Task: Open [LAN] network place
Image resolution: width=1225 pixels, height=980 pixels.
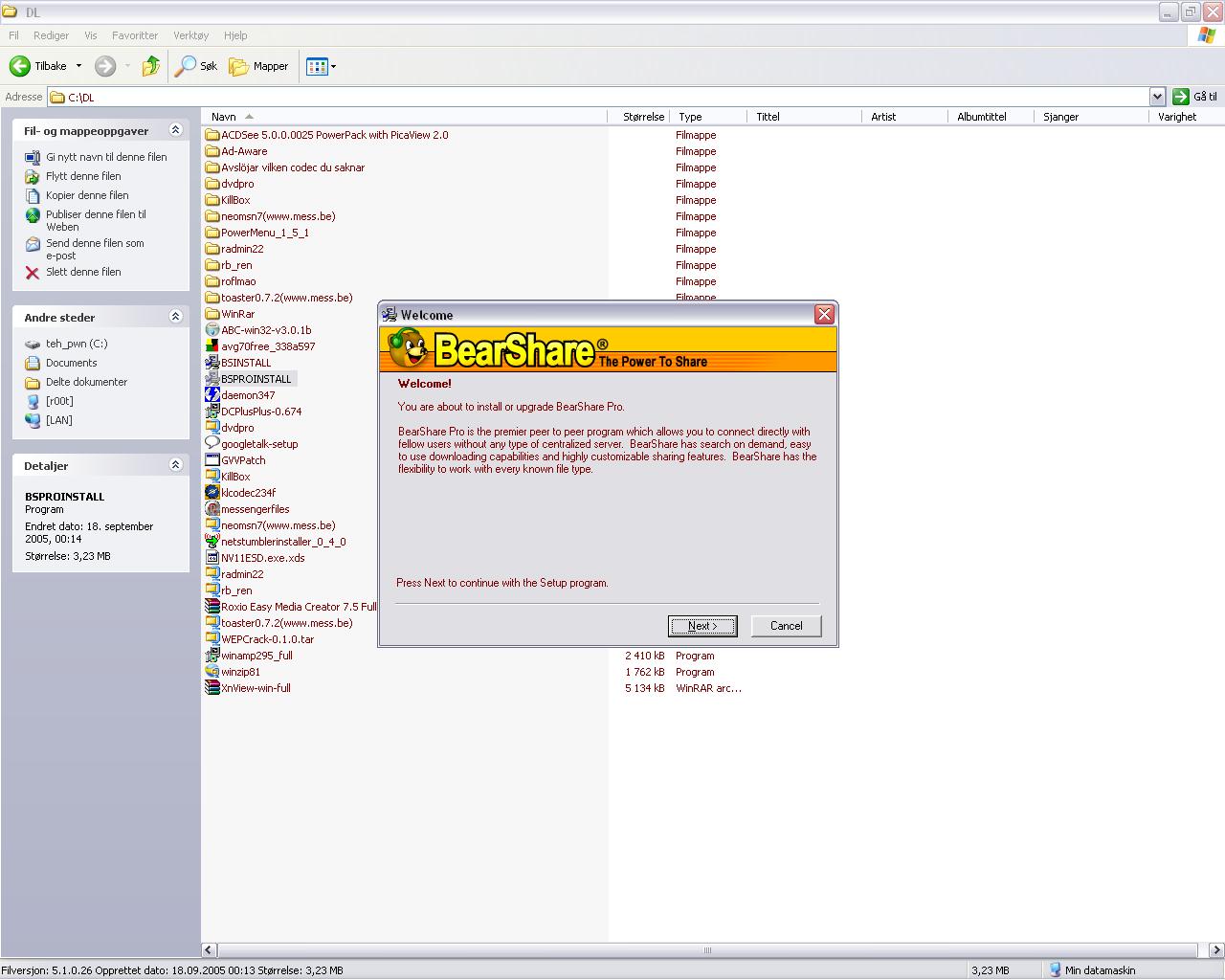Action: coord(58,420)
